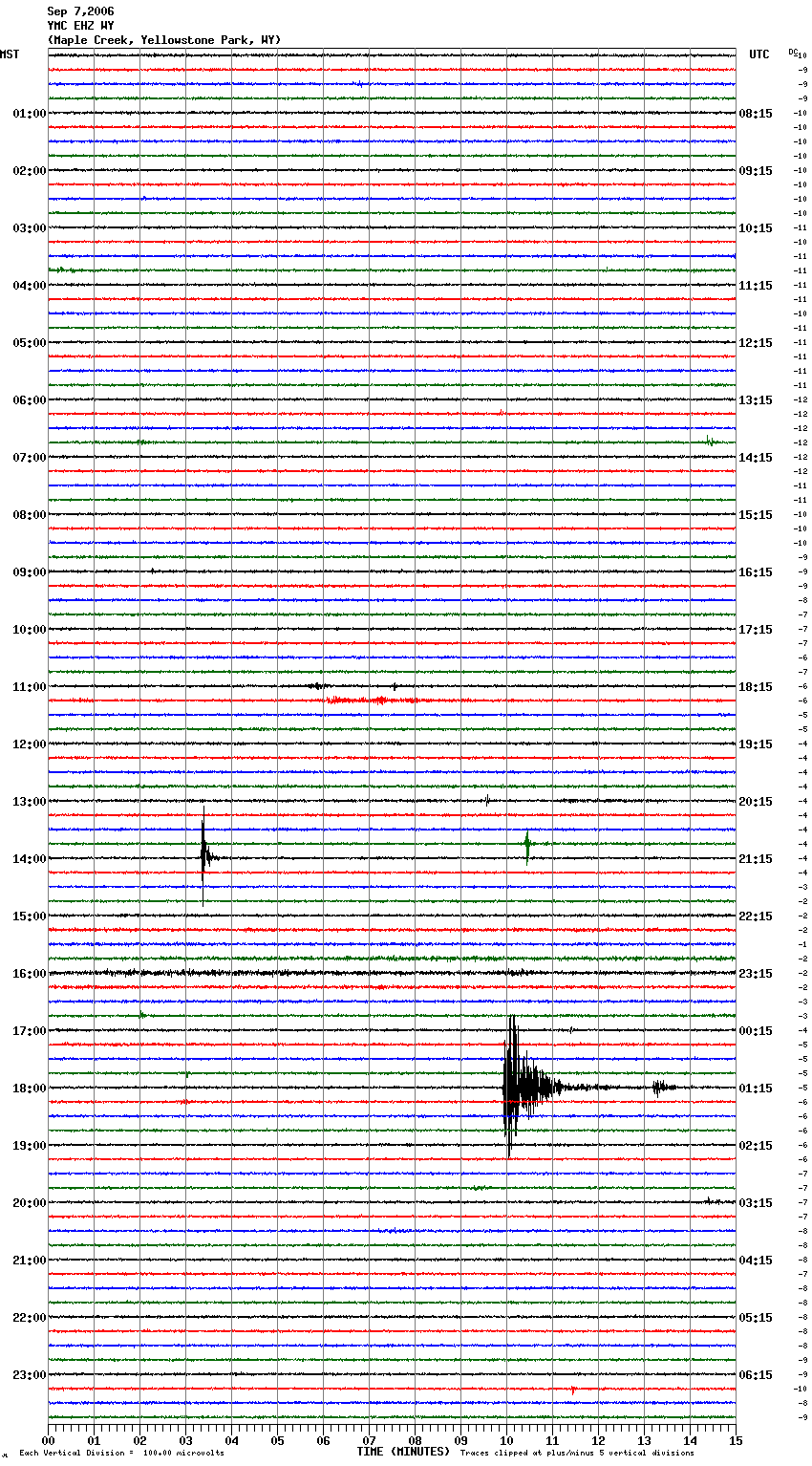Click the 'DC' column header at top right
Screen dimensions: 812x1466
coord(792,52)
